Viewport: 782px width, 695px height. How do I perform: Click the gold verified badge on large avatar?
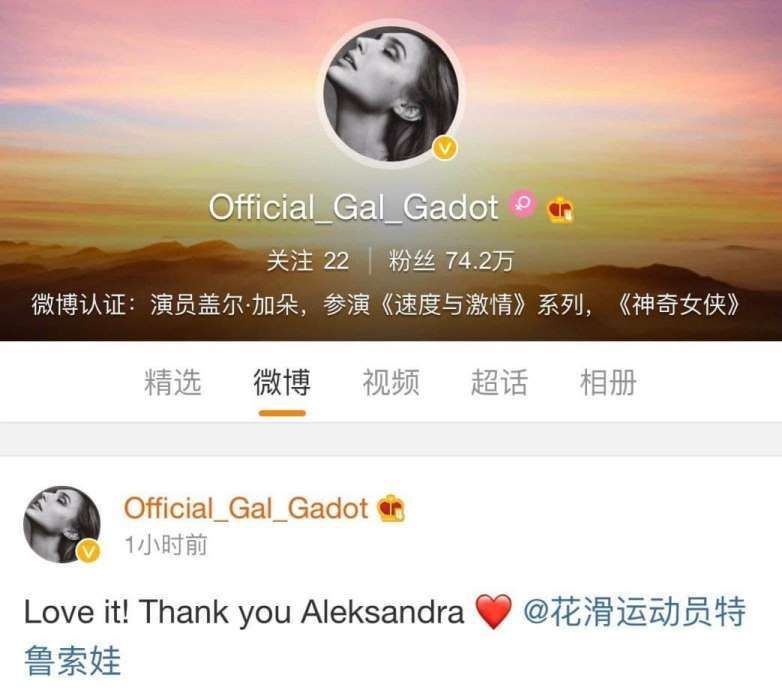444,148
